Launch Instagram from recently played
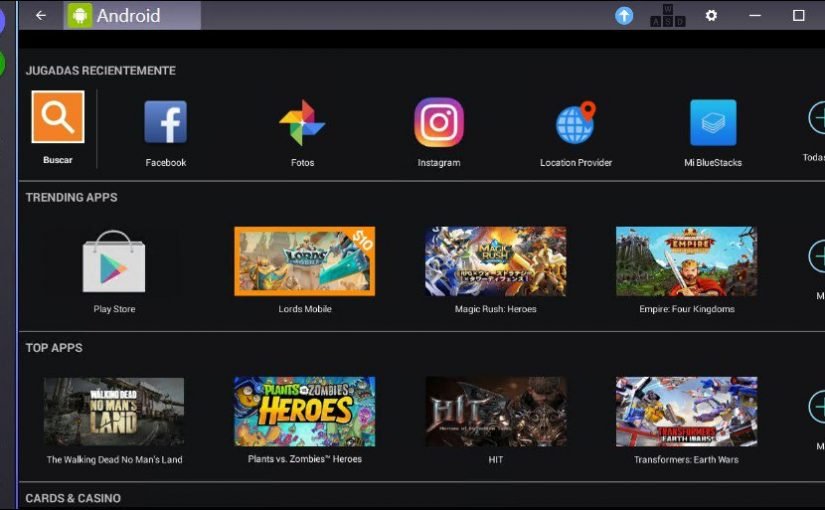 [x=439, y=123]
